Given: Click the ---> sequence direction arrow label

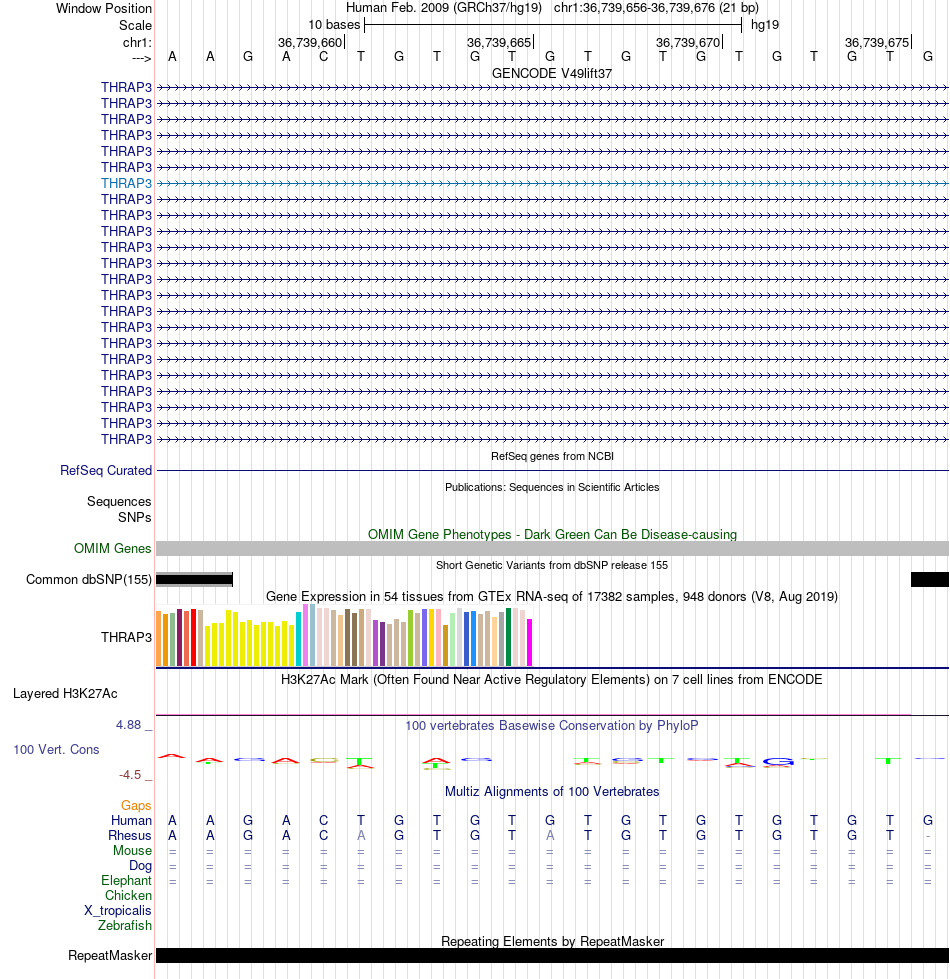Looking at the screenshot, I should click(142, 58).
